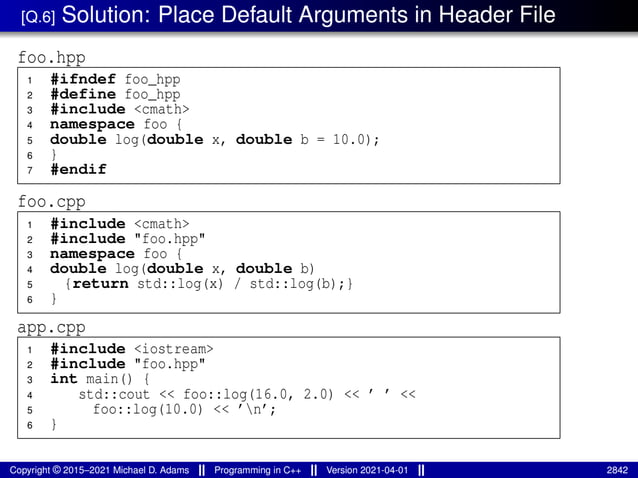
Task: Click the 'double log(double x, double b)' definition line
Action: 182,268
